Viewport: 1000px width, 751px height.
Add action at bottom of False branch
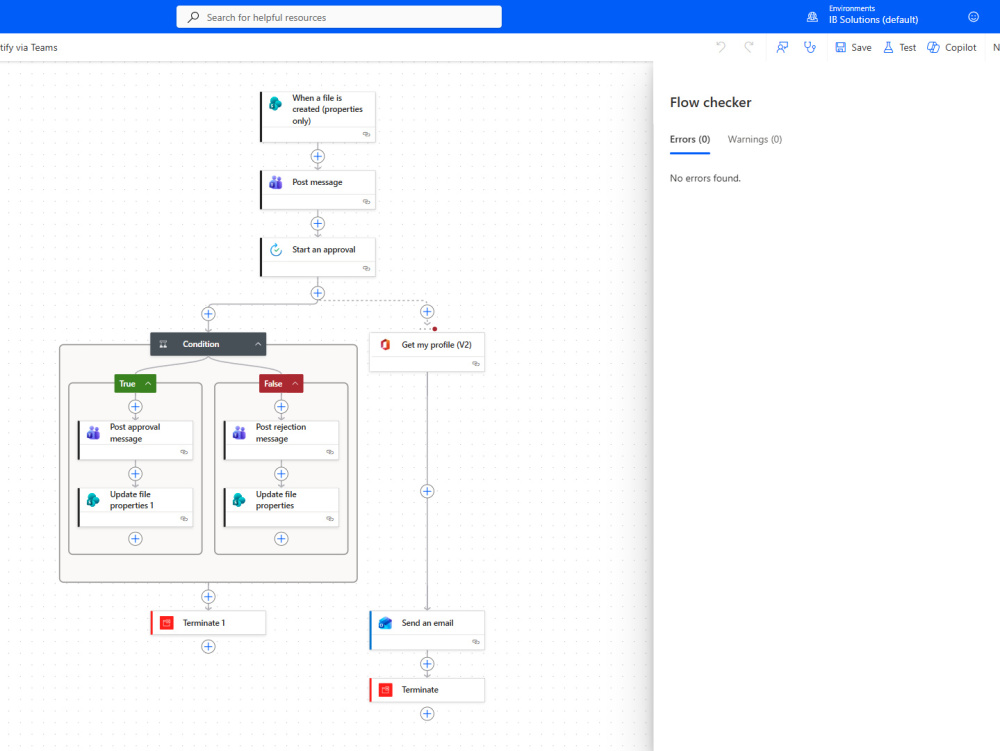pyautogui.click(x=281, y=539)
